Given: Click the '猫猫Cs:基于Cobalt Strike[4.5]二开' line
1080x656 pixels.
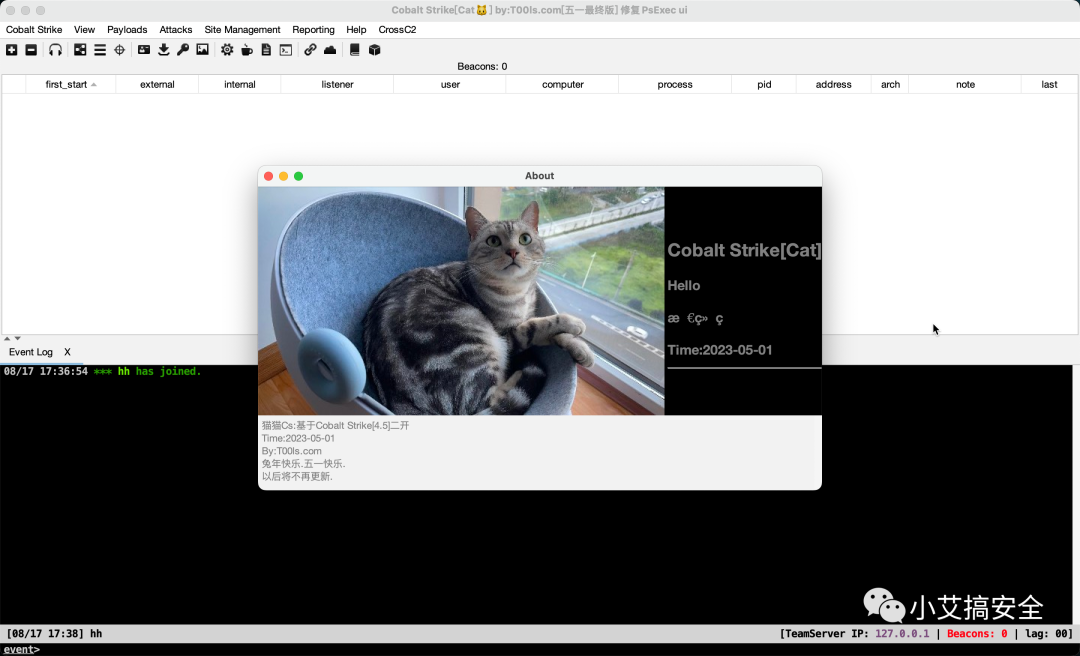Looking at the screenshot, I should tap(335, 426).
